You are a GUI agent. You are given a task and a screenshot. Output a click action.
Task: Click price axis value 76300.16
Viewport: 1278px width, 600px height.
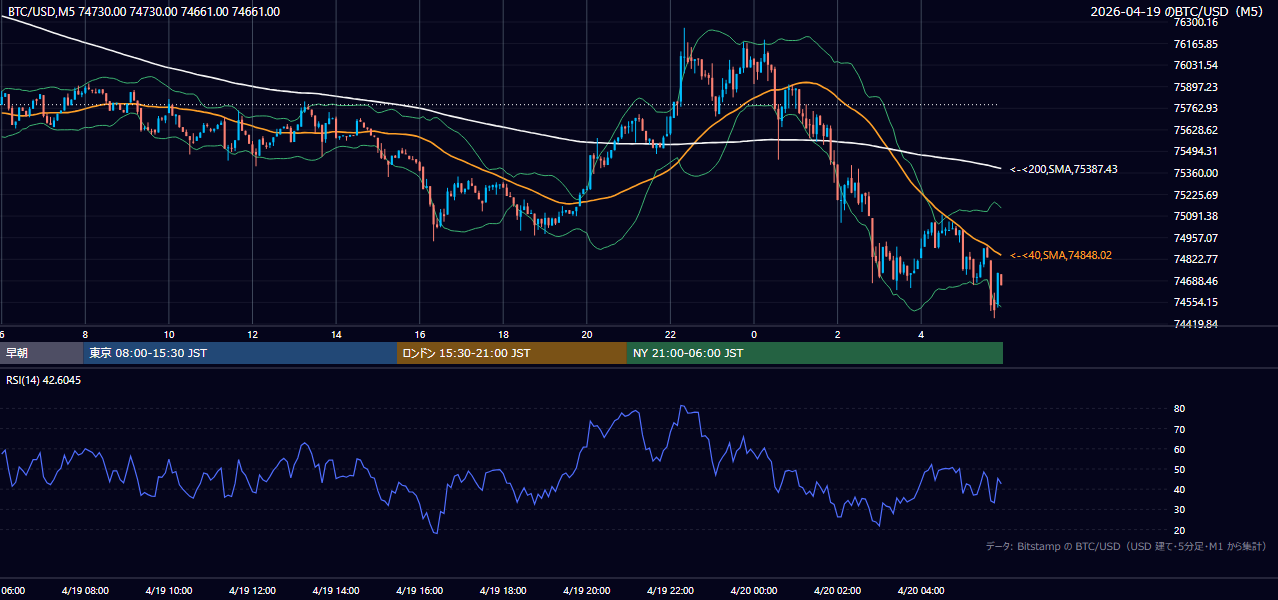(1195, 22)
